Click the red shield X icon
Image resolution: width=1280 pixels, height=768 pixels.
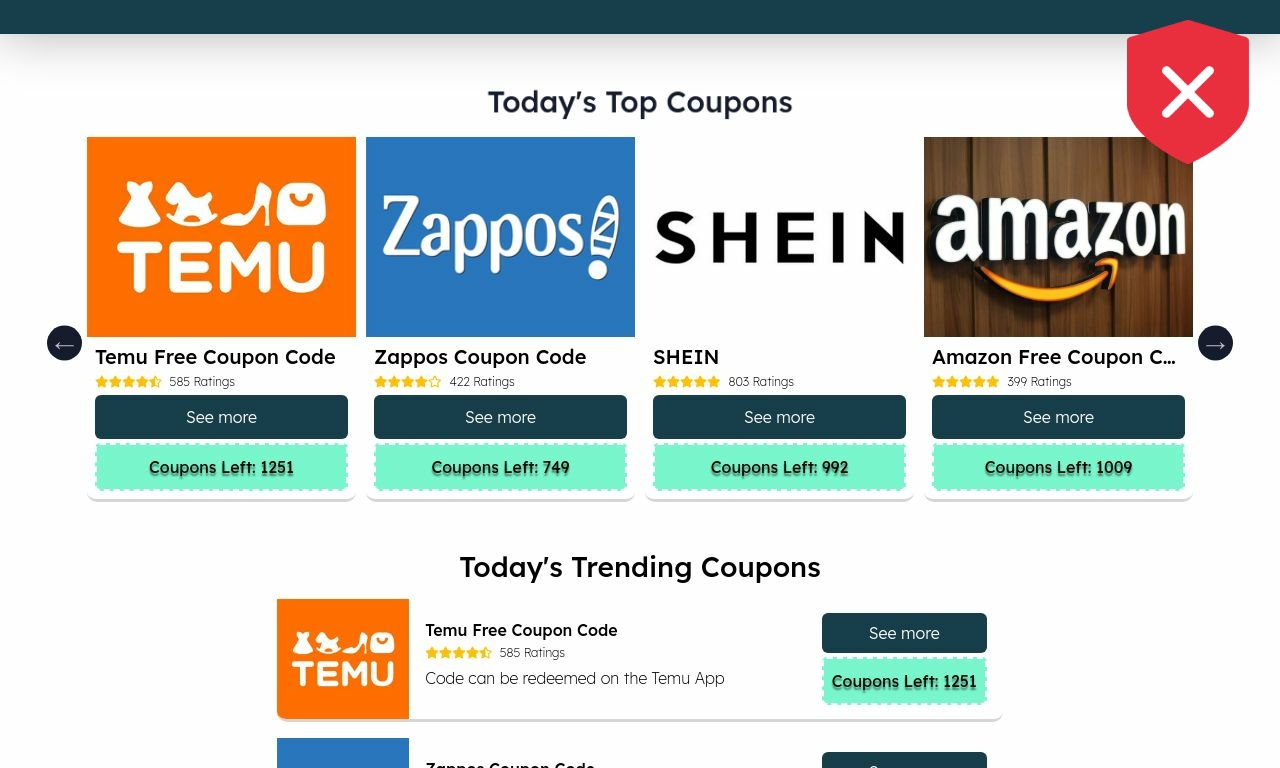1188,91
